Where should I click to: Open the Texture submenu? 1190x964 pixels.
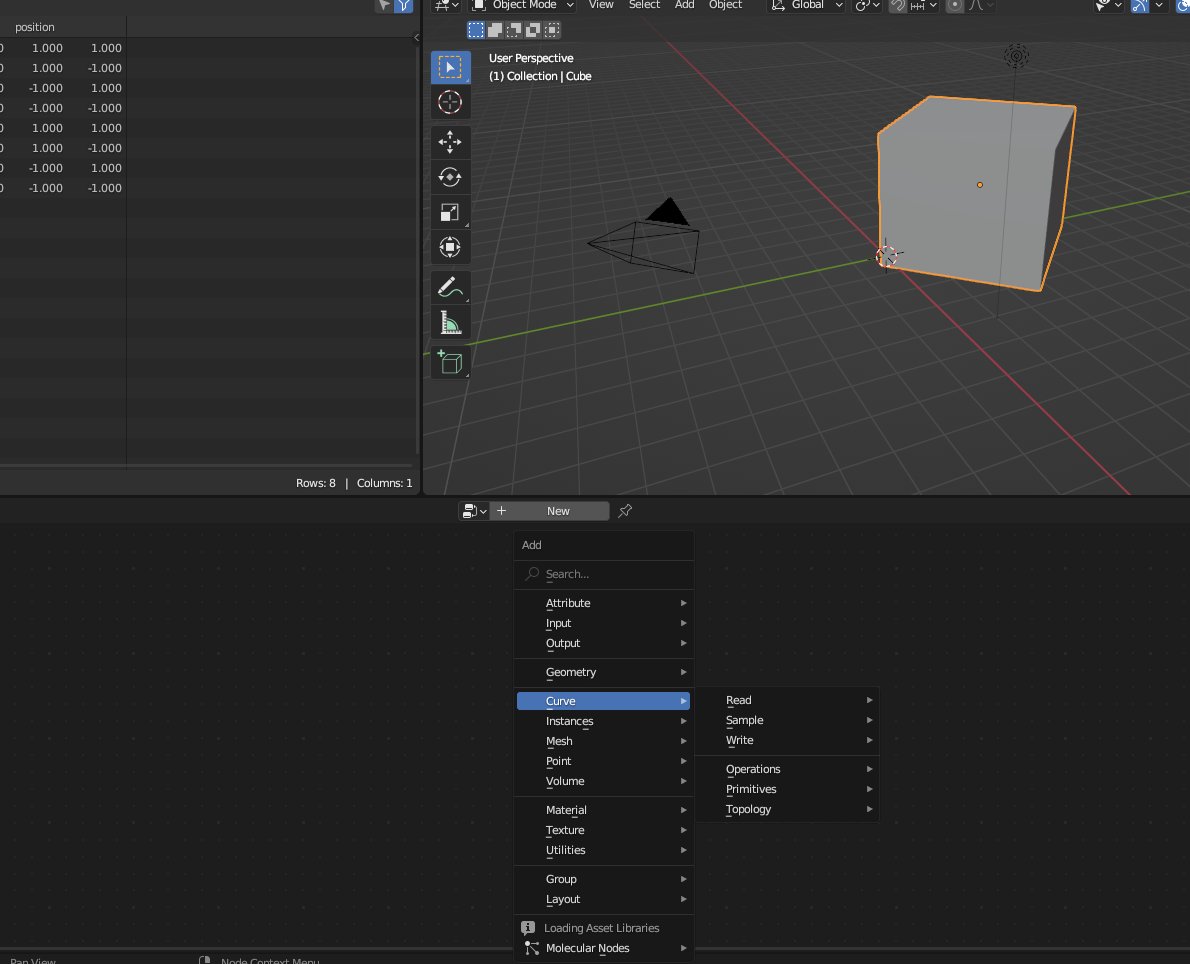point(603,830)
